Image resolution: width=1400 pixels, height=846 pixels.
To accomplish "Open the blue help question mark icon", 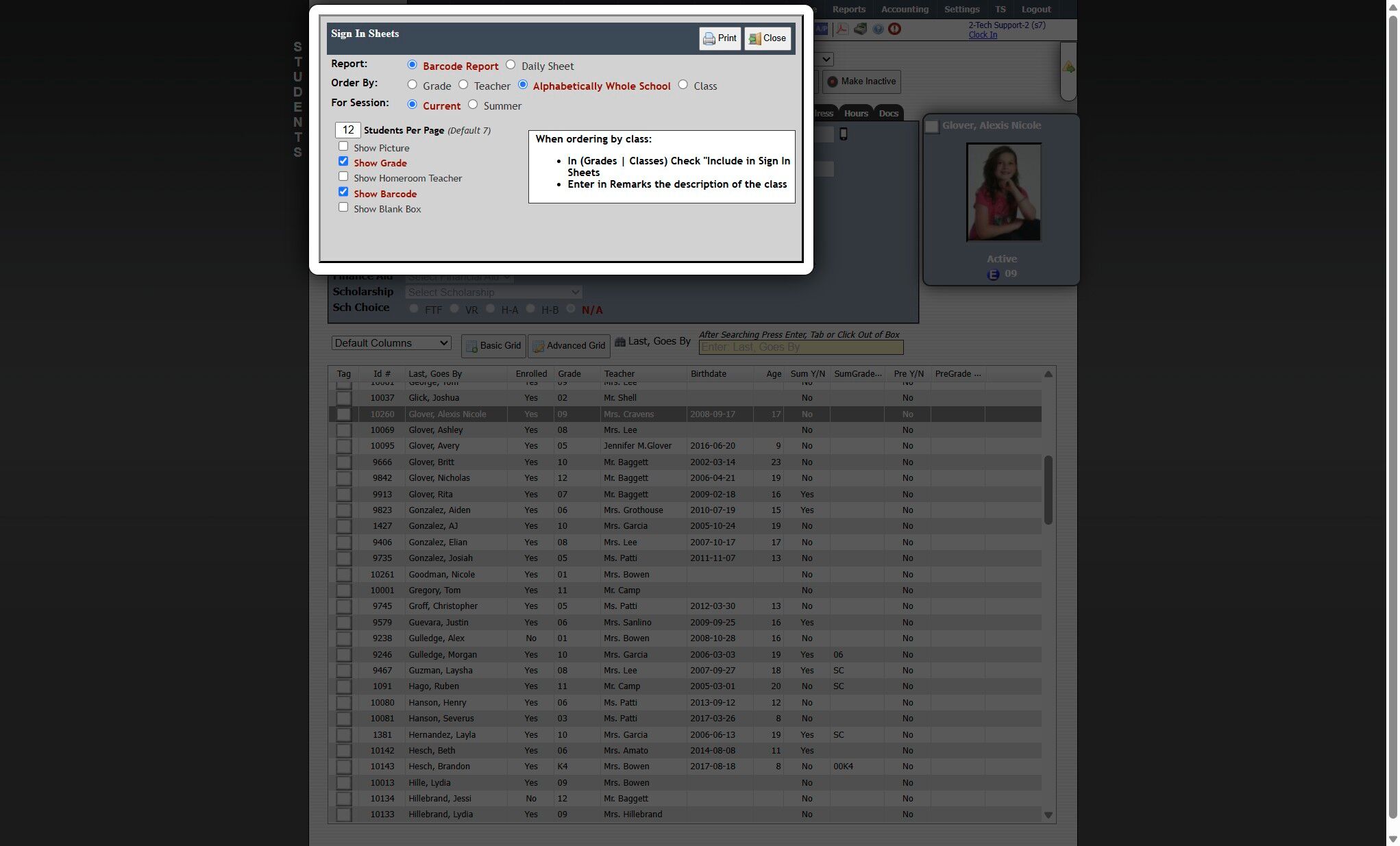I will tap(878, 29).
